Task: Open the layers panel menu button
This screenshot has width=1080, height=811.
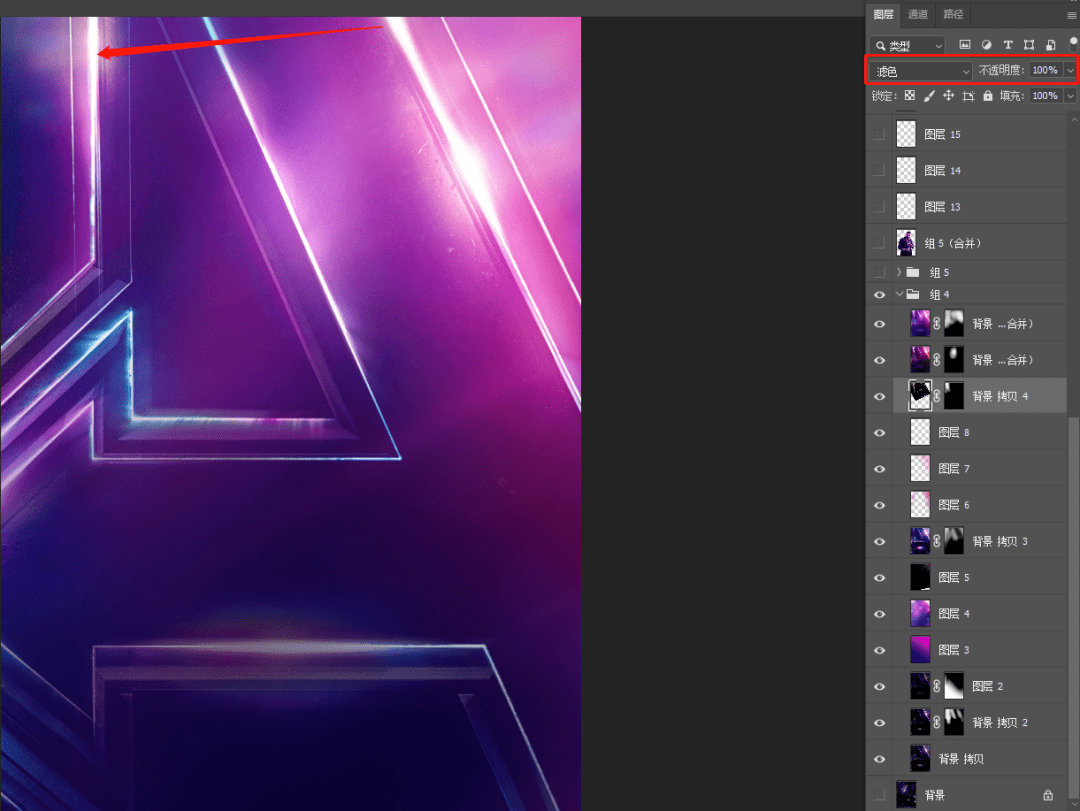Action: [x=1072, y=15]
